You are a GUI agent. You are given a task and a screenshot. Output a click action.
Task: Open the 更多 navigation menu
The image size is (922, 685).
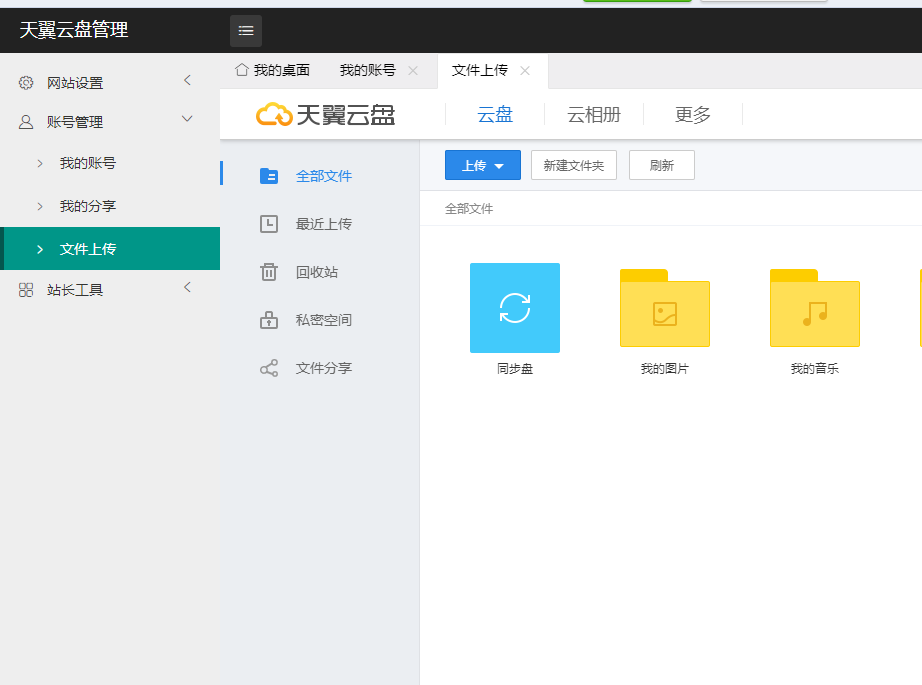click(x=693, y=115)
